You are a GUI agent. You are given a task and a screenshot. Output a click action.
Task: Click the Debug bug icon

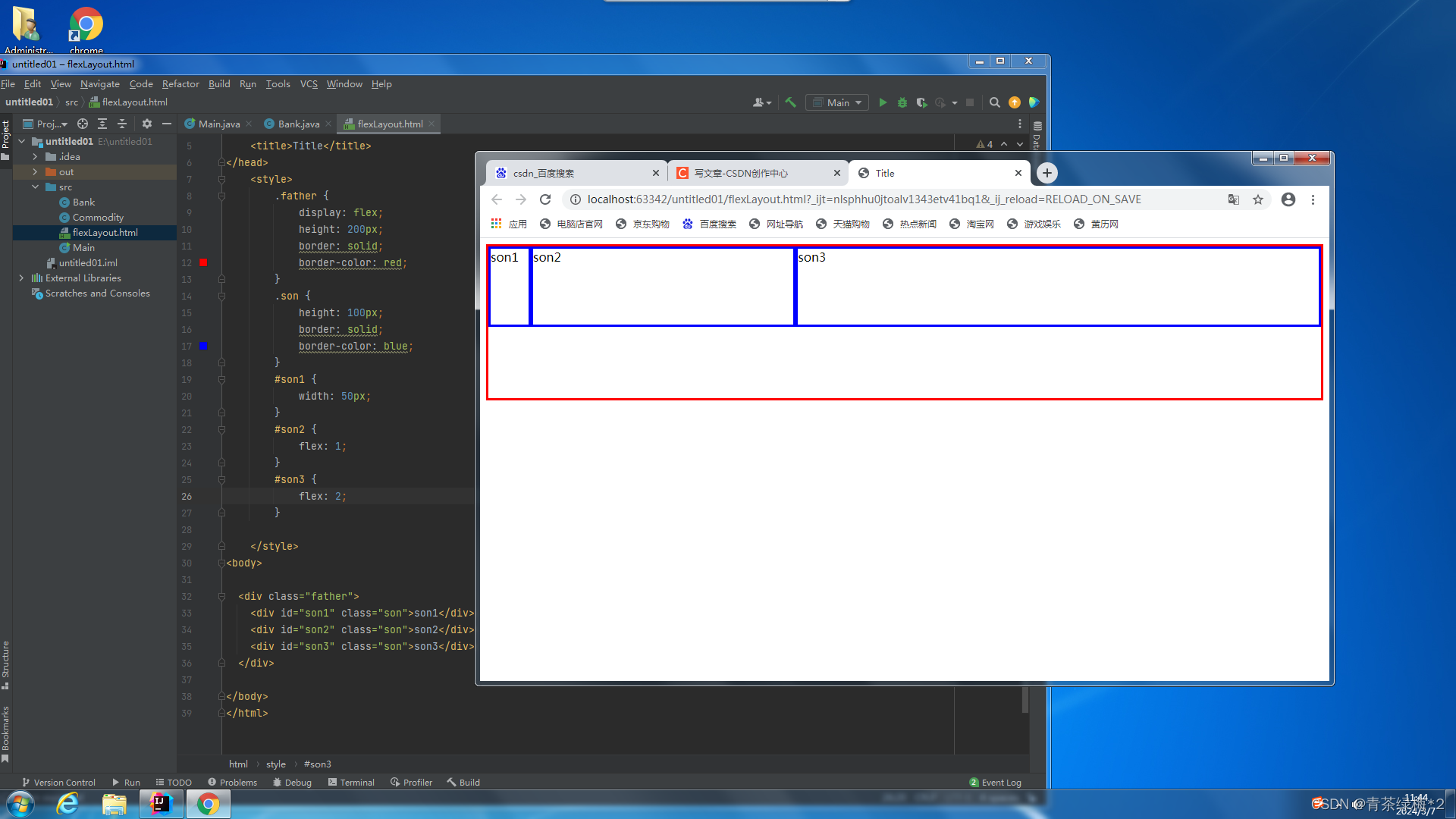[x=902, y=102]
